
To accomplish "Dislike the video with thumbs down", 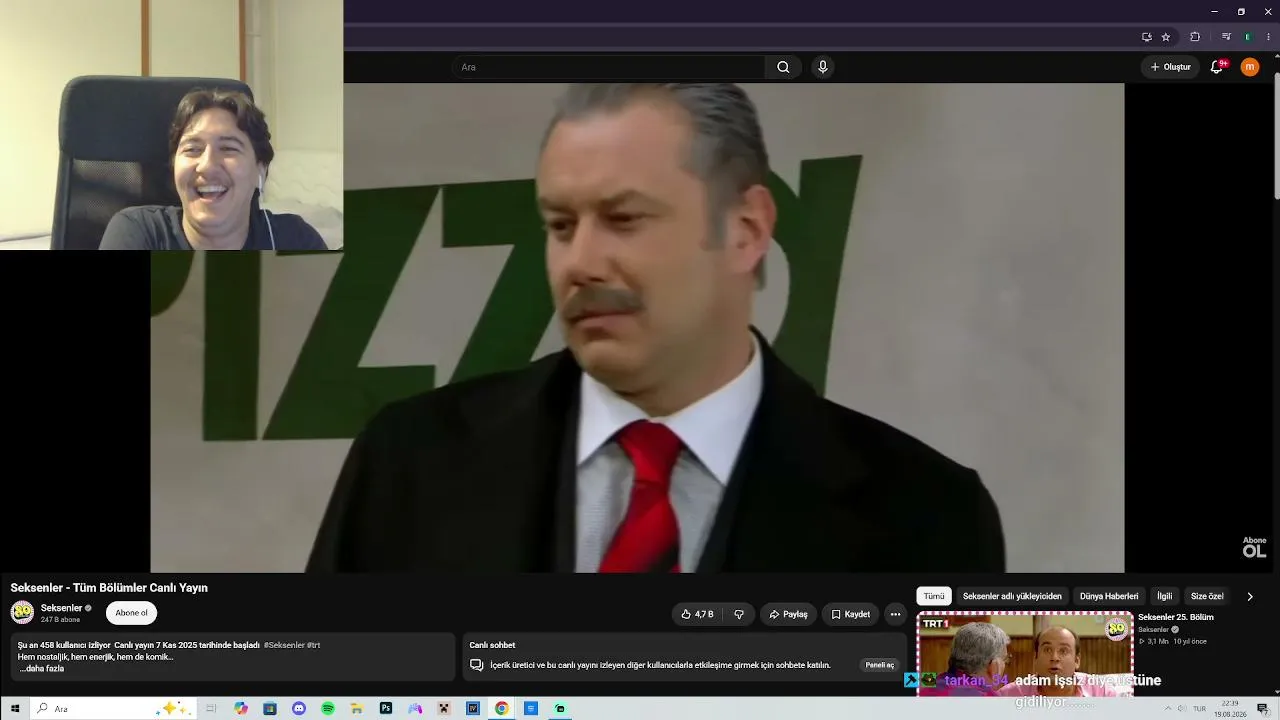I will point(739,614).
